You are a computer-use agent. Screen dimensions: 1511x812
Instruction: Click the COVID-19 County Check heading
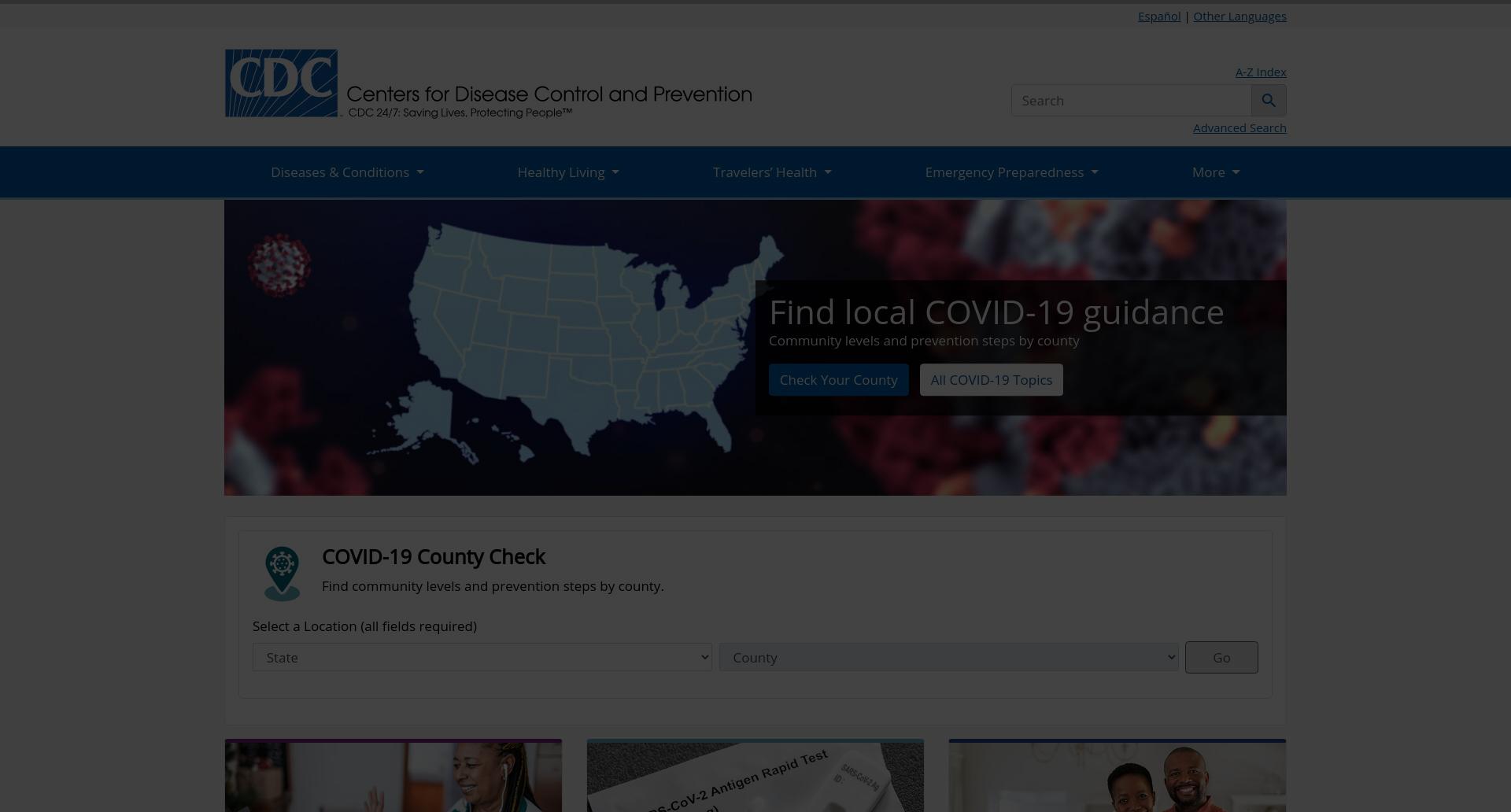(434, 557)
